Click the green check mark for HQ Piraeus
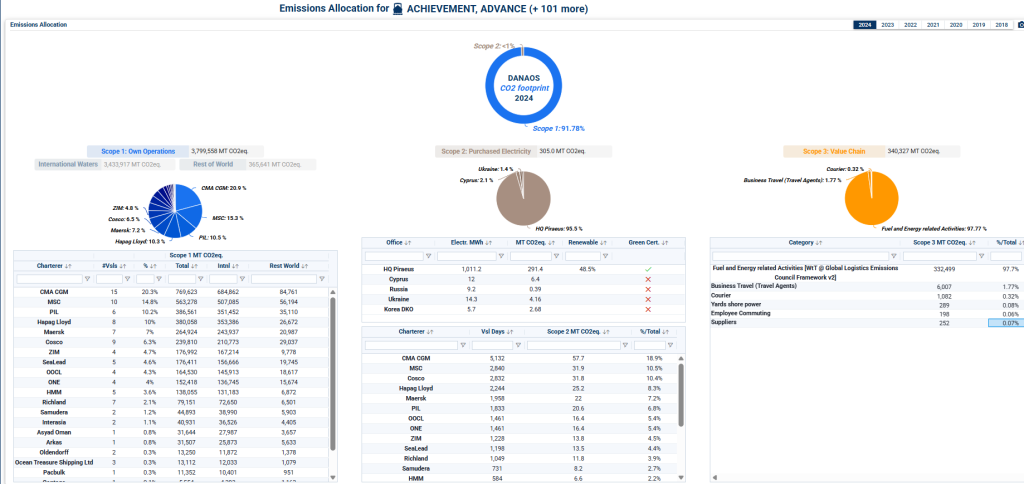Image resolution: width=1024 pixels, height=484 pixels. tap(648, 269)
